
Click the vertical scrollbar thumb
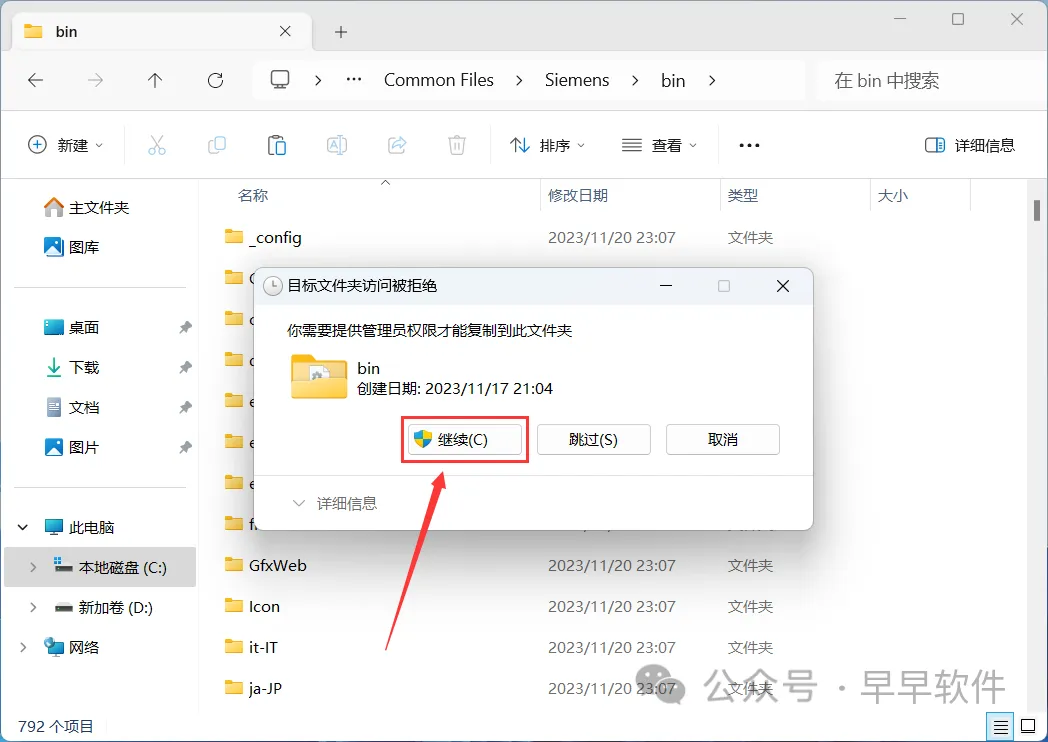[1037, 211]
